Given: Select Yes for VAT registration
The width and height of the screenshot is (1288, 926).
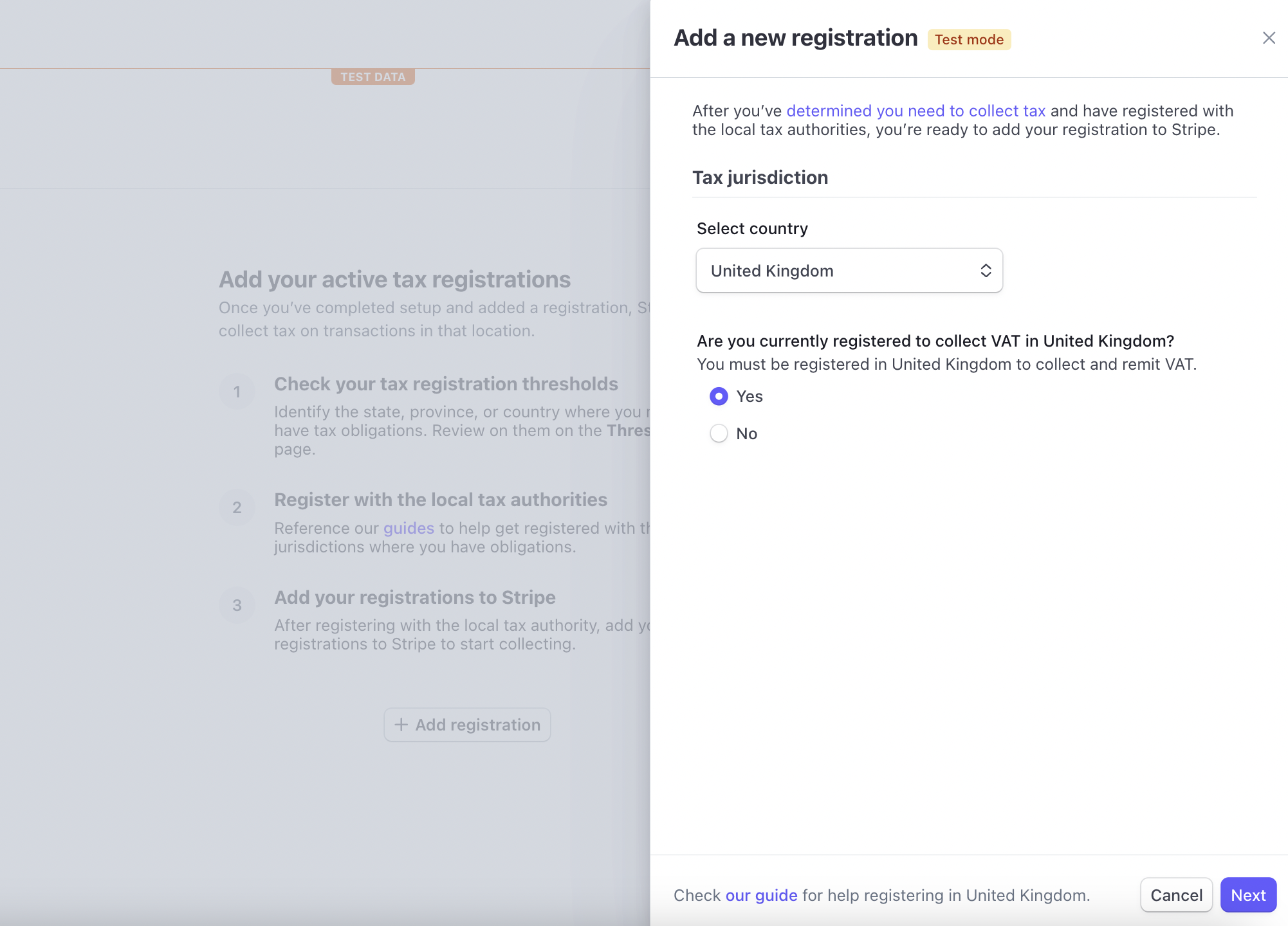Looking at the screenshot, I should (719, 397).
